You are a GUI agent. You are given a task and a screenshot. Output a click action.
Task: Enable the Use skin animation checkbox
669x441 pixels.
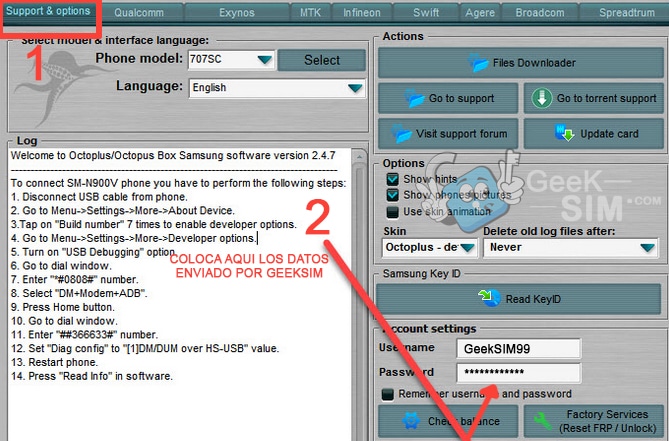(x=393, y=212)
